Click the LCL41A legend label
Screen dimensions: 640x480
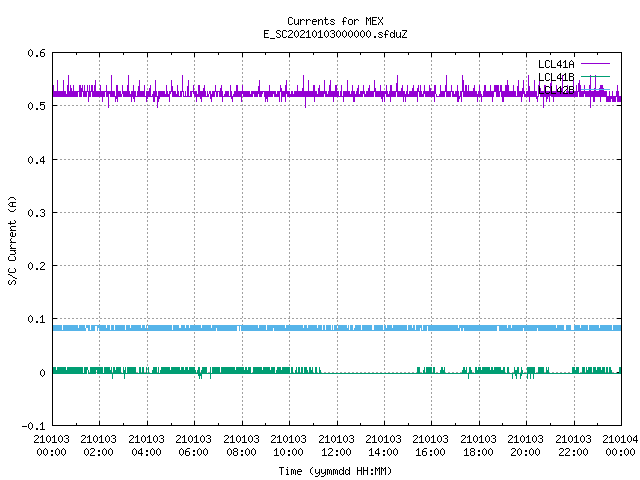[556, 64]
